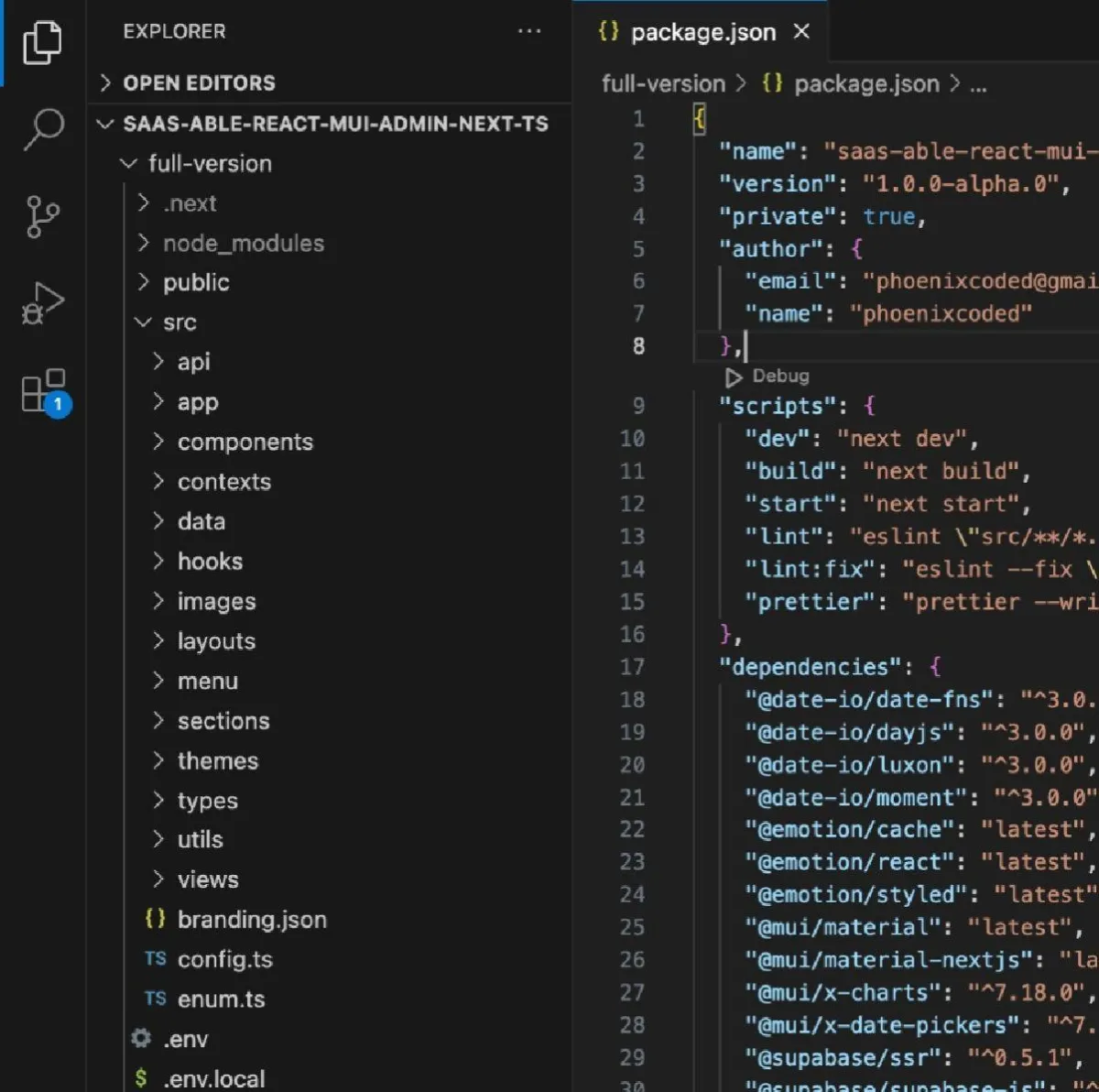This screenshot has height=1092, width=1099.
Task: Select the package.json editor tab
Action: (702, 33)
